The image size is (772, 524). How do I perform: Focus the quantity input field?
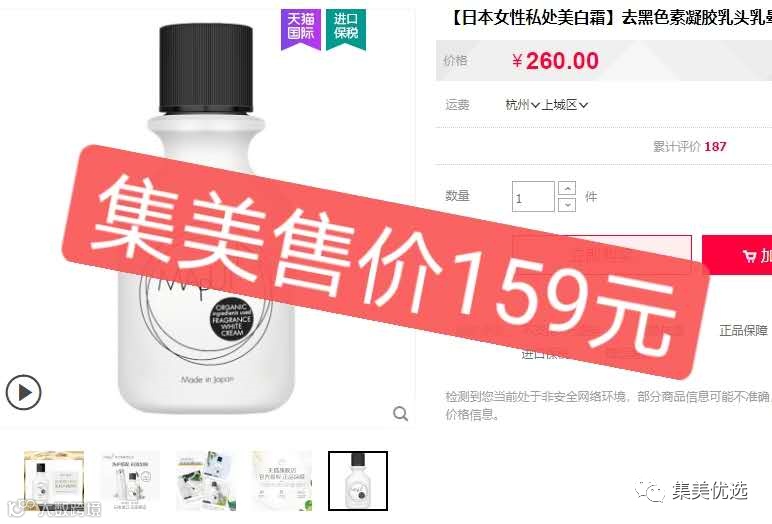coord(533,196)
